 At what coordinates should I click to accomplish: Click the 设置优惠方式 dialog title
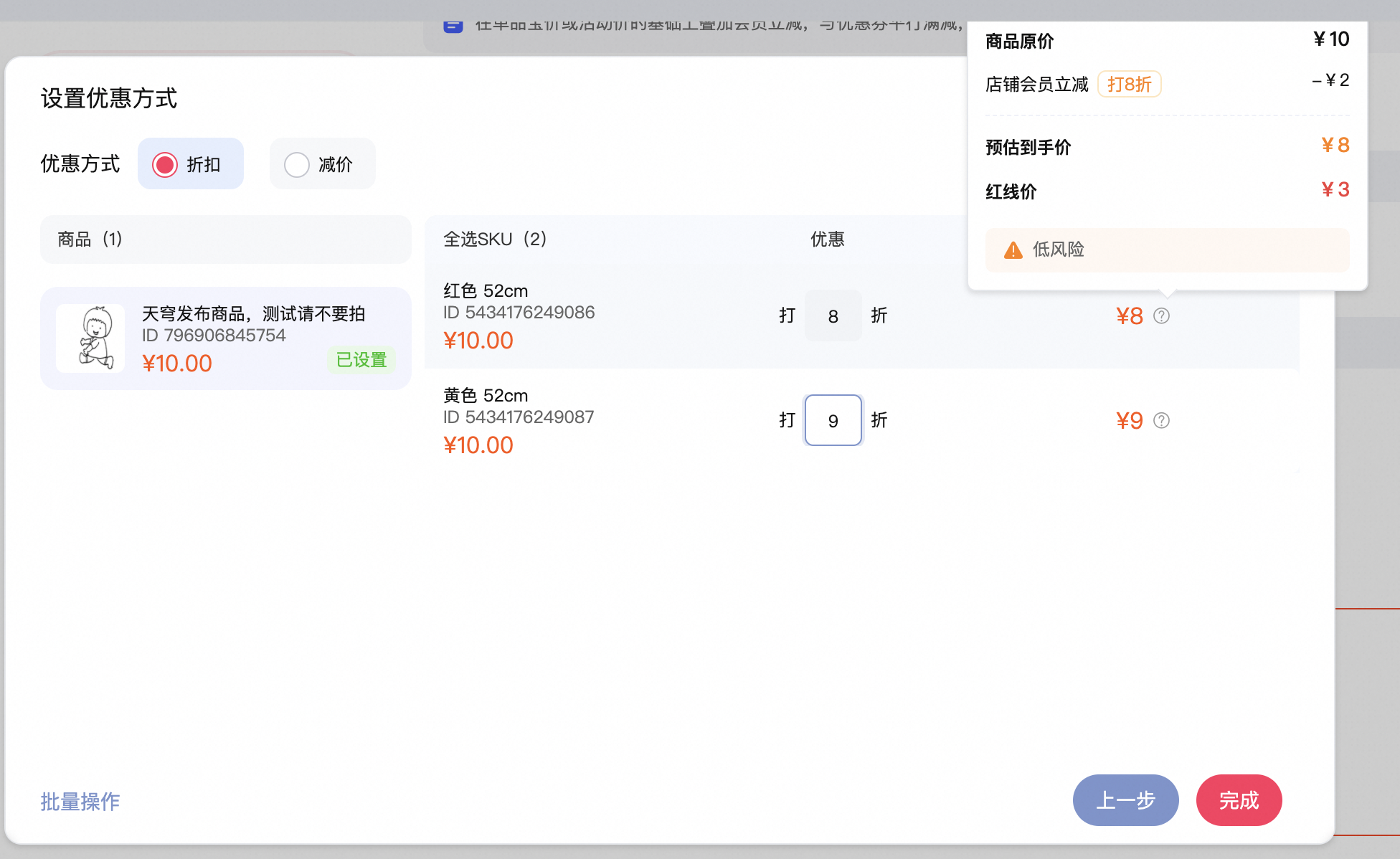tap(109, 98)
